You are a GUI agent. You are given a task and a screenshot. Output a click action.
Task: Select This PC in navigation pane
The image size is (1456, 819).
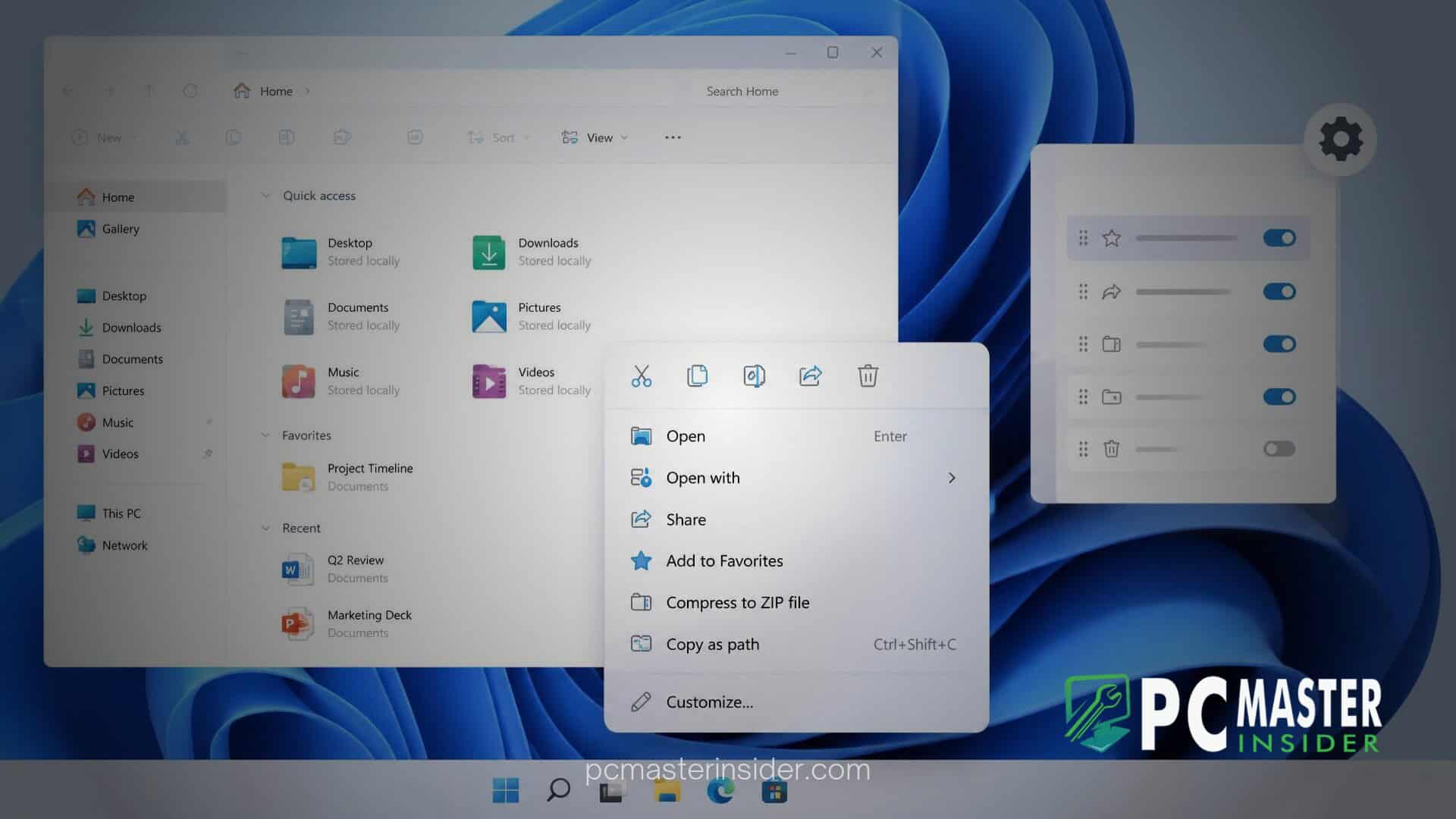pyautogui.click(x=108, y=513)
